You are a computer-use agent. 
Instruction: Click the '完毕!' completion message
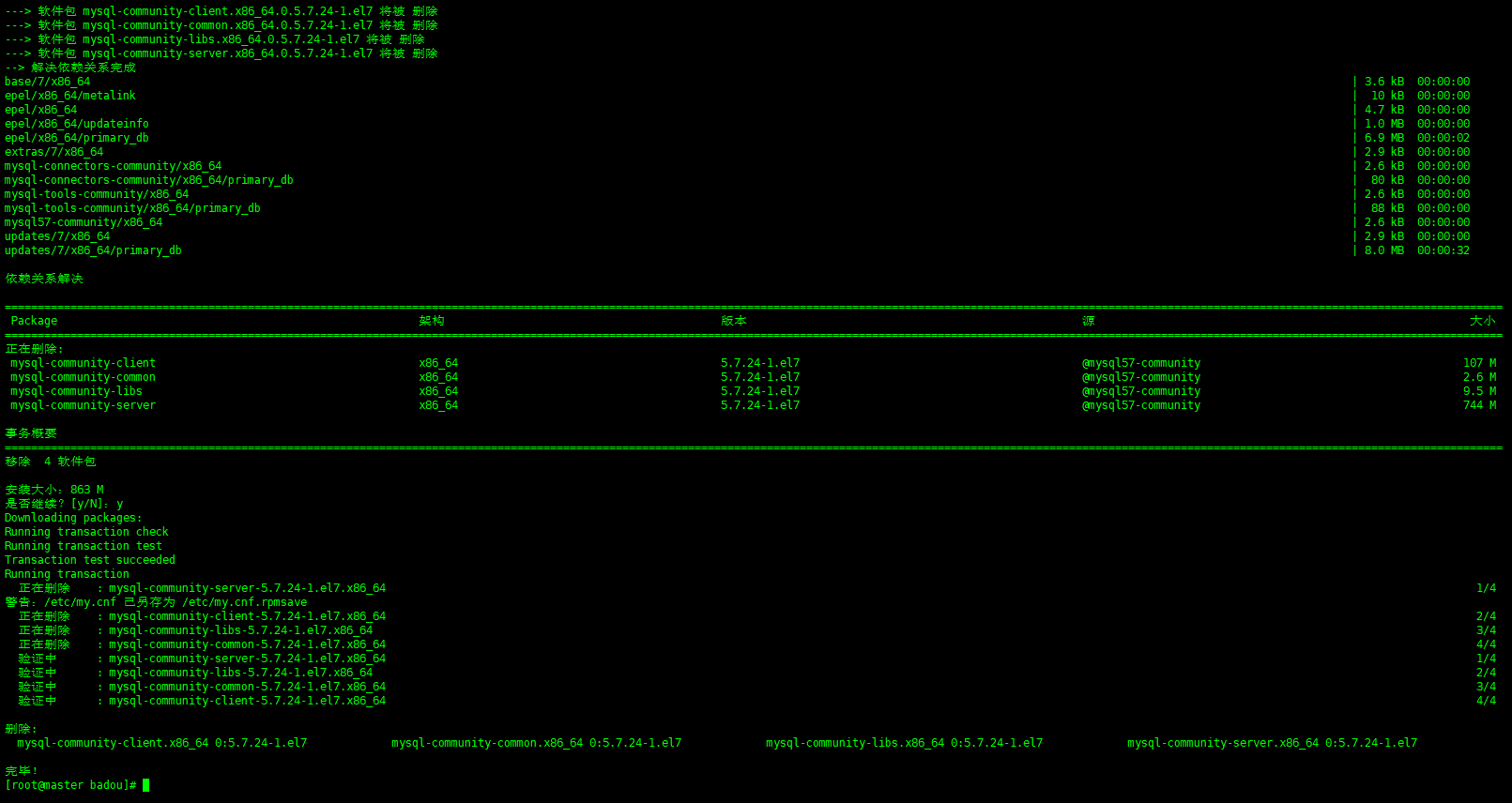(22, 771)
